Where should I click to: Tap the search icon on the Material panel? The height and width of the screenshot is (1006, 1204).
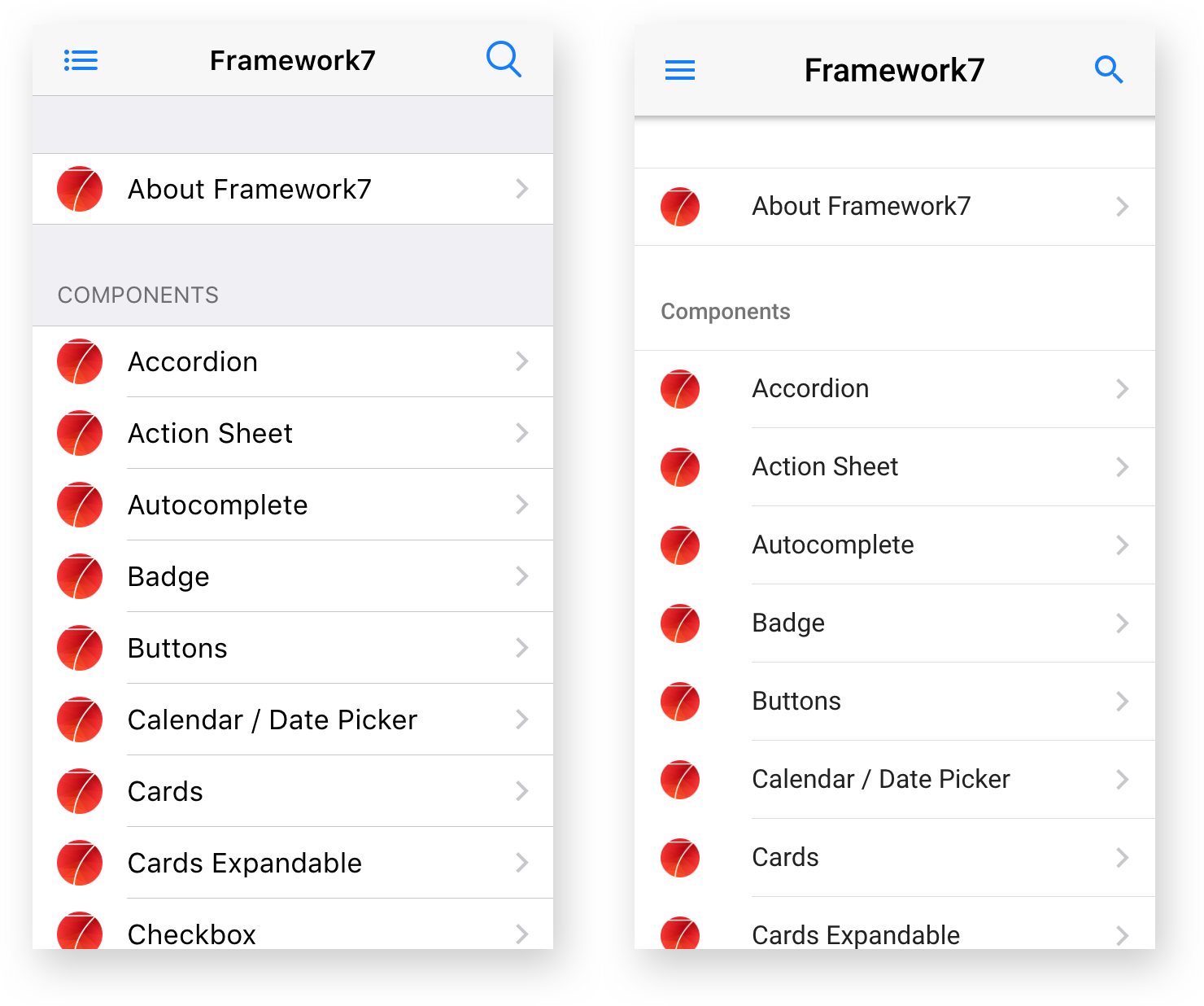point(1110,70)
